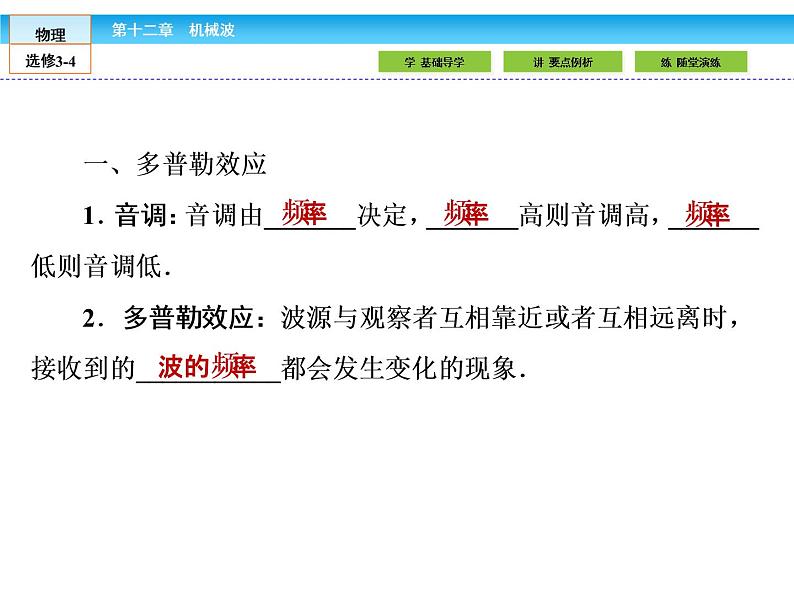Click the red 频率 answer before 高则音调高

pyautogui.click(x=466, y=213)
